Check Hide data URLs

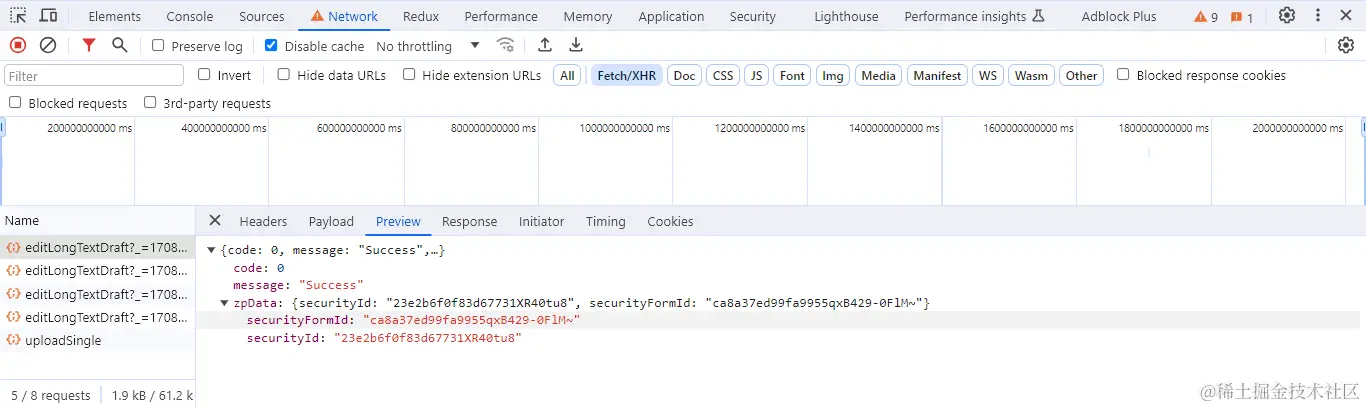pos(284,74)
